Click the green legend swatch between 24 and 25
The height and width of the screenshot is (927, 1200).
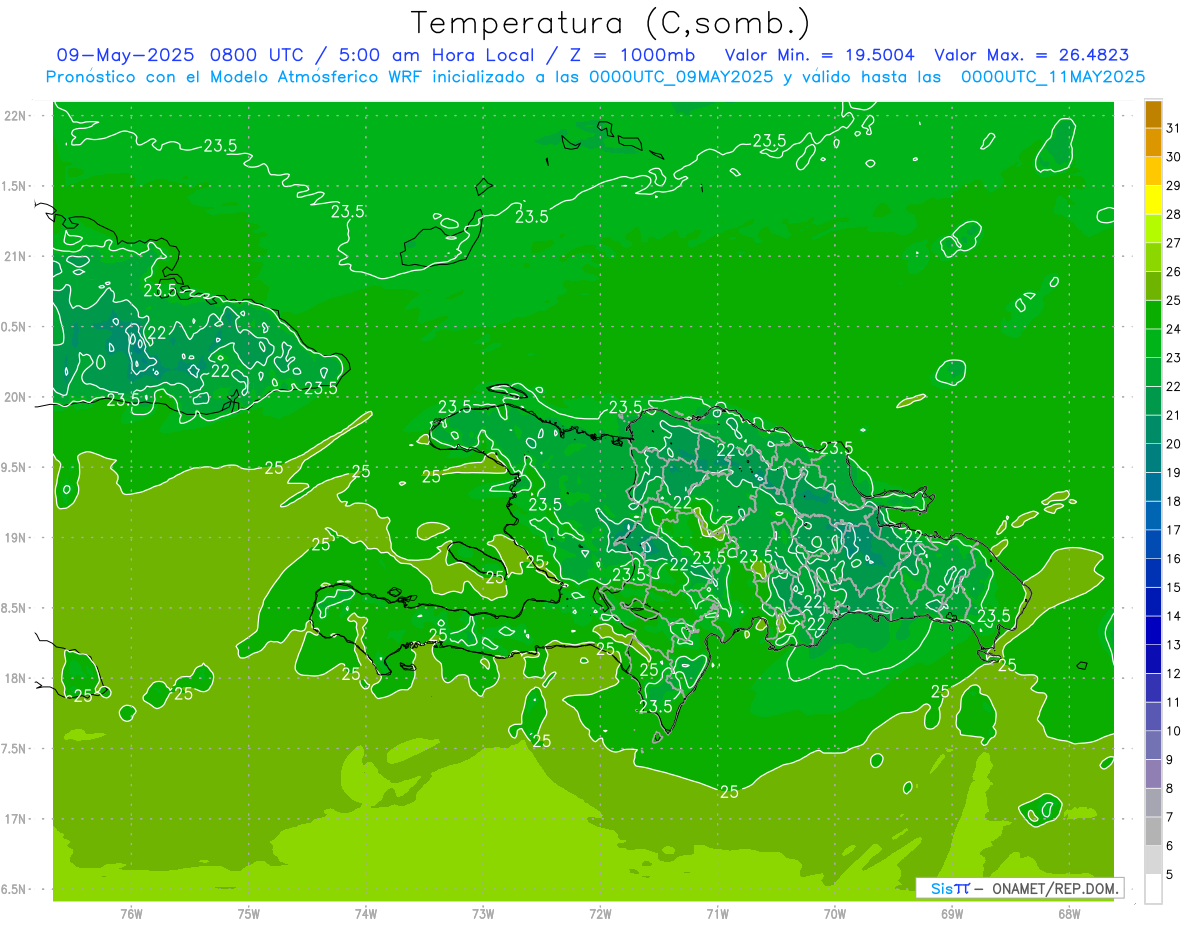point(1153,315)
